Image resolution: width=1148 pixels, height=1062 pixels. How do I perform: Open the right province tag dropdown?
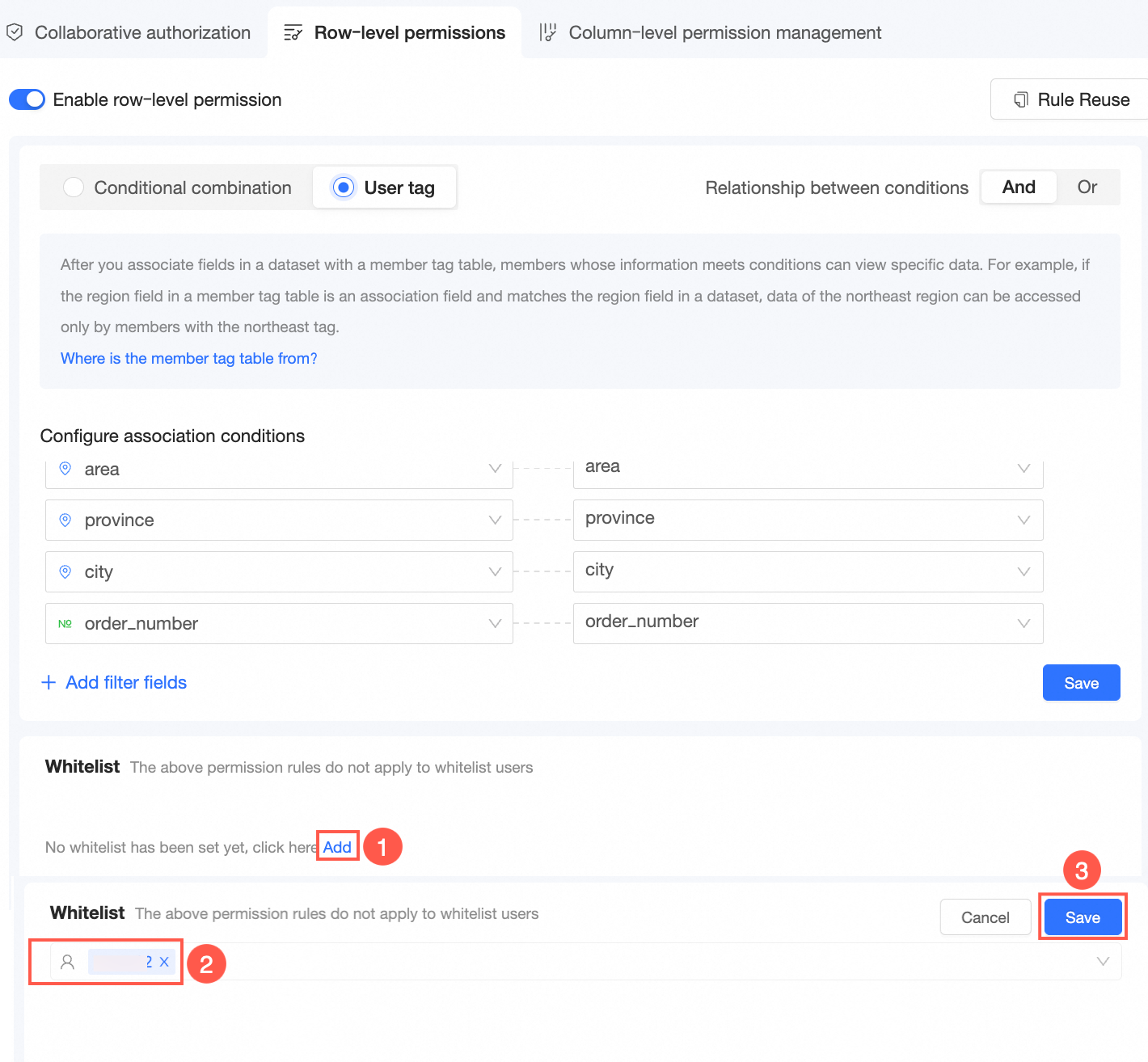pyautogui.click(x=1023, y=520)
